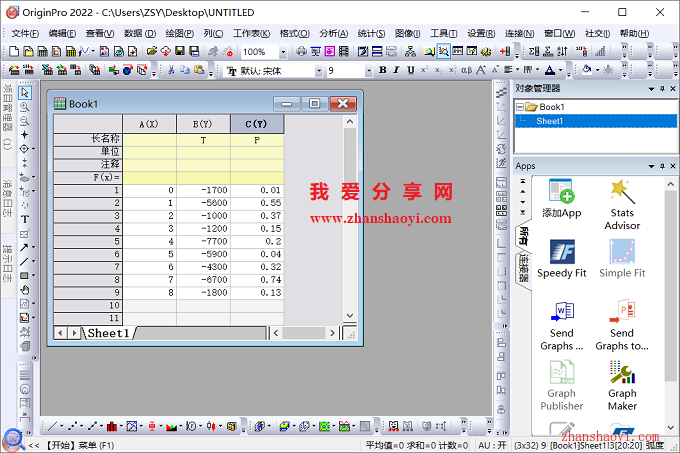Image resolution: width=680 pixels, height=453 pixels.
Task: Toggle Greek alphabet formatting
Action: 466,70
